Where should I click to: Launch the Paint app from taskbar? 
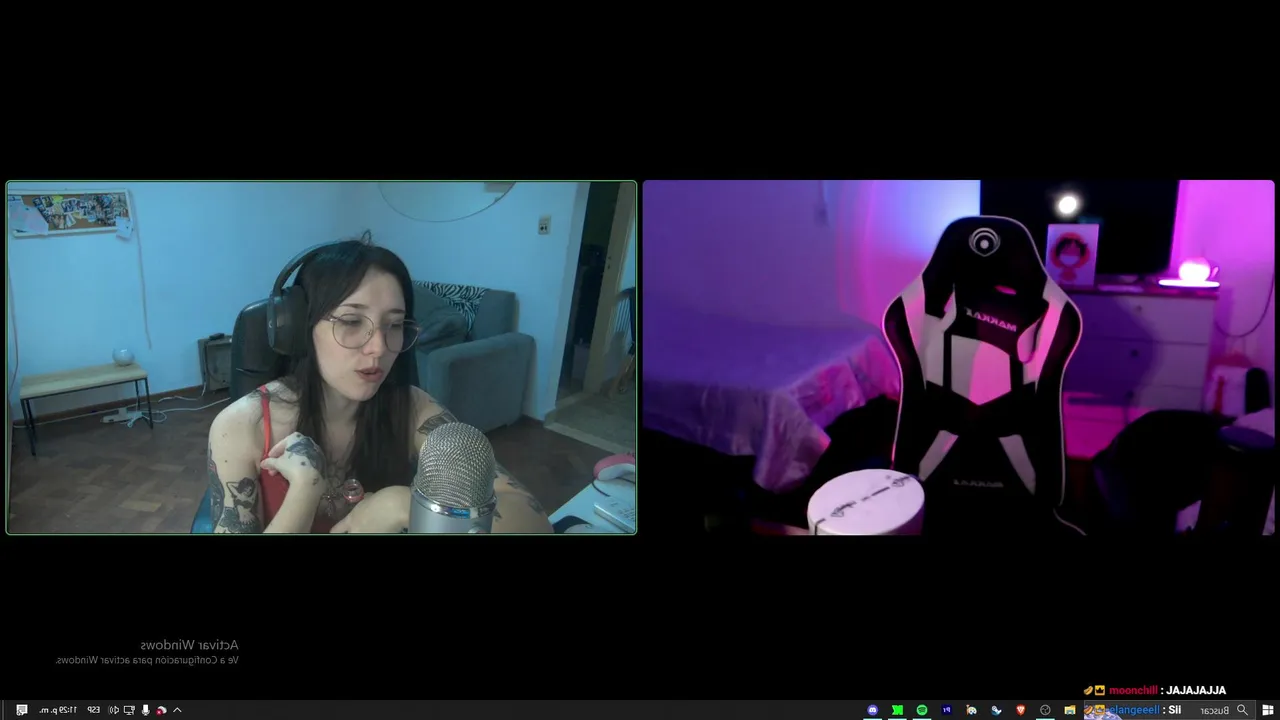971,710
